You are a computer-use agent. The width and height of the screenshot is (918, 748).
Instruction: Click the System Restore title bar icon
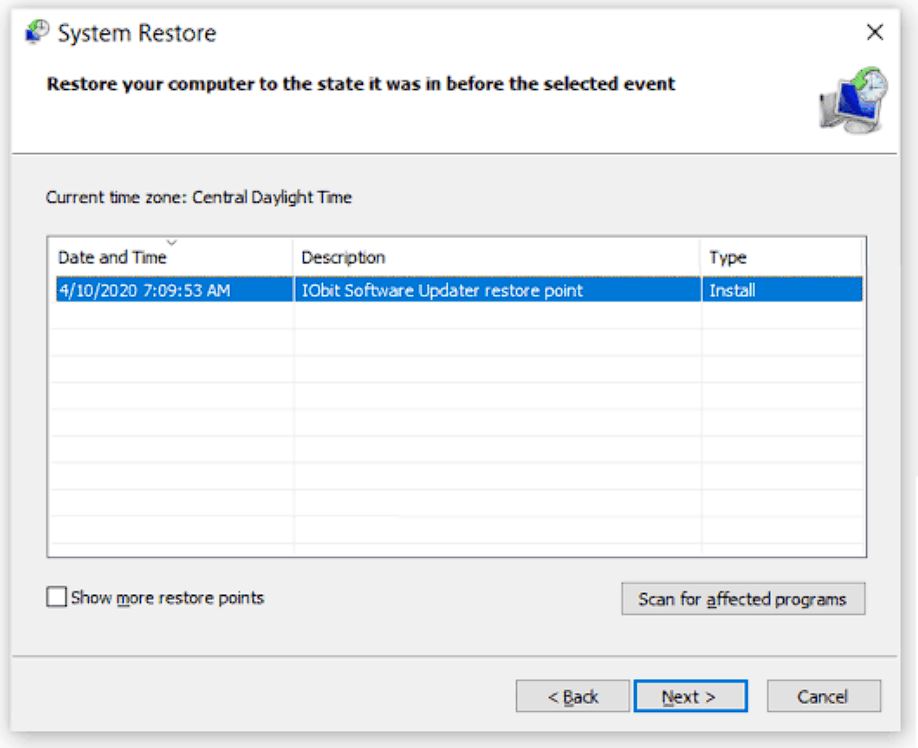pyautogui.click(x=37, y=32)
